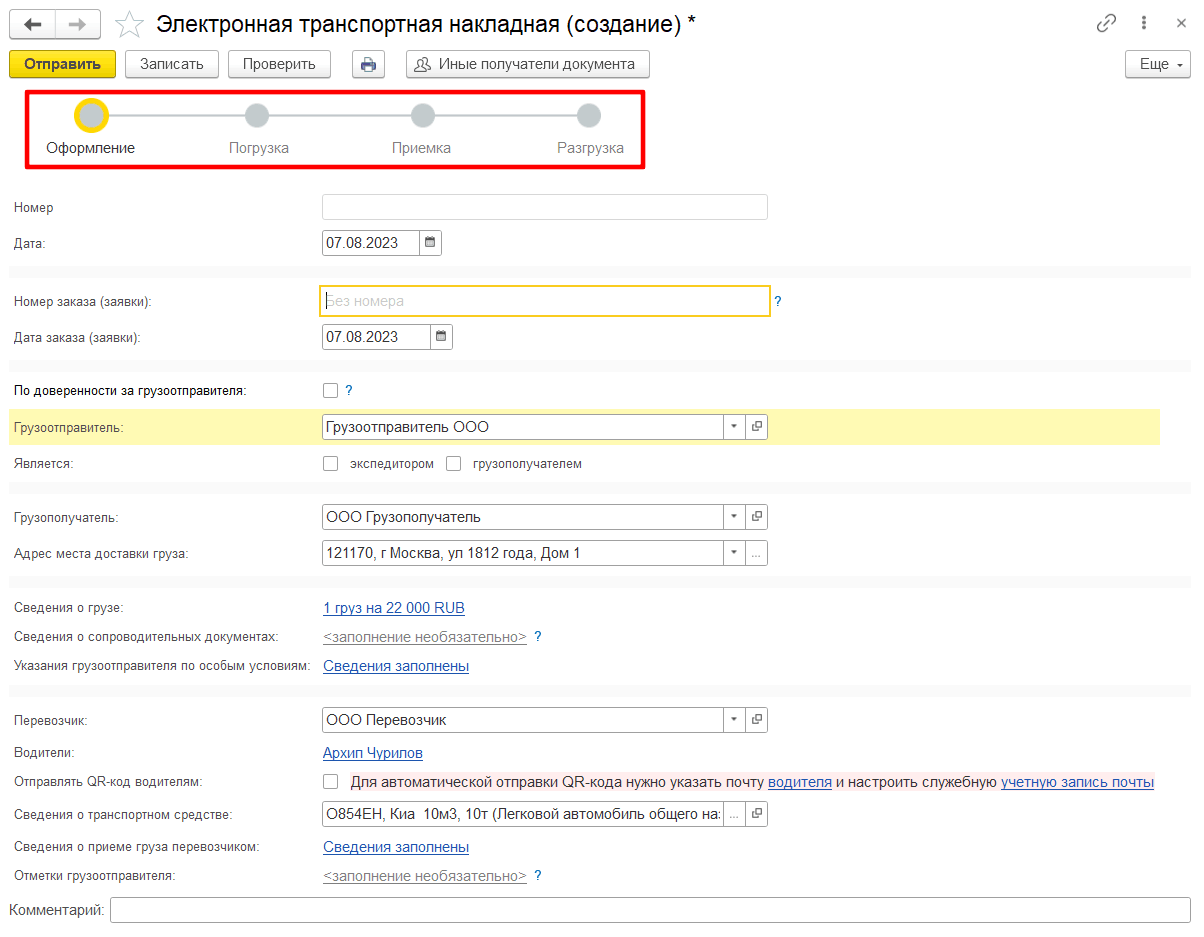Image resolution: width=1204 pixels, height=937 pixels.
Task: Focus the Комментарий input field
Action: pyautogui.click(x=650, y=910)
